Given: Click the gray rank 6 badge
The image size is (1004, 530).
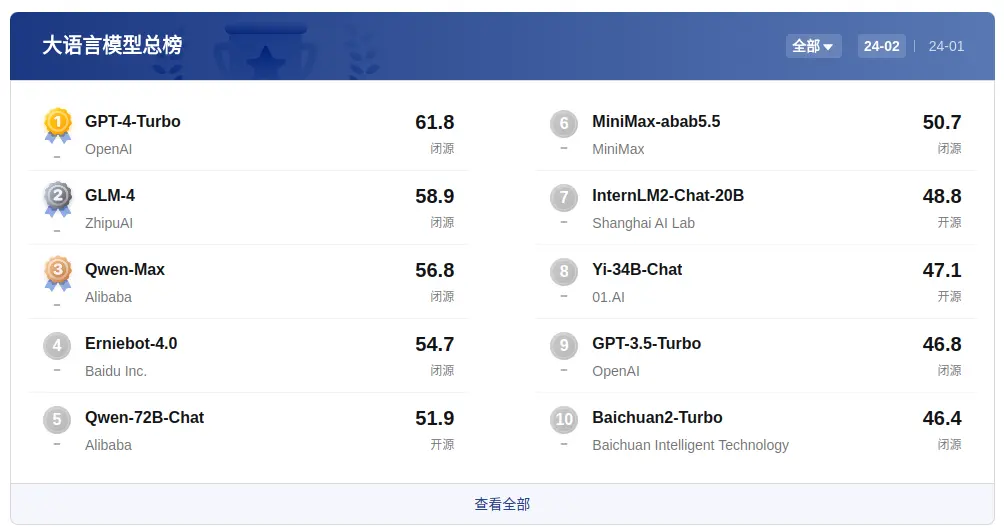Looking at the screenshot, I should [x=564, y=124].
